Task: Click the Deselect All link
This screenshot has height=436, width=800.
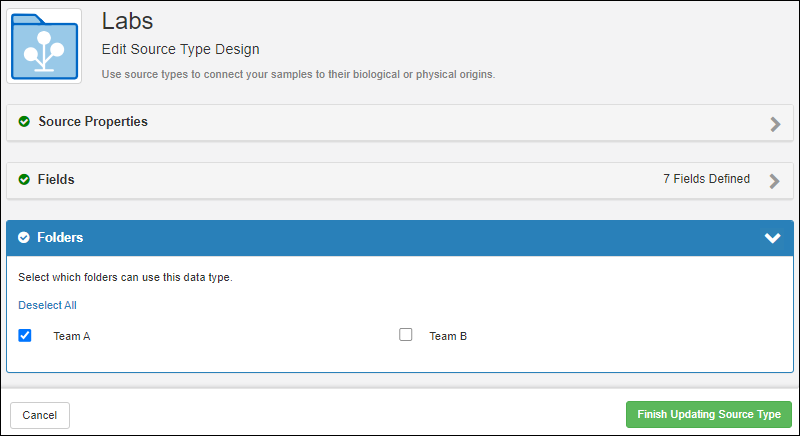Action: (x=47, y=305)
